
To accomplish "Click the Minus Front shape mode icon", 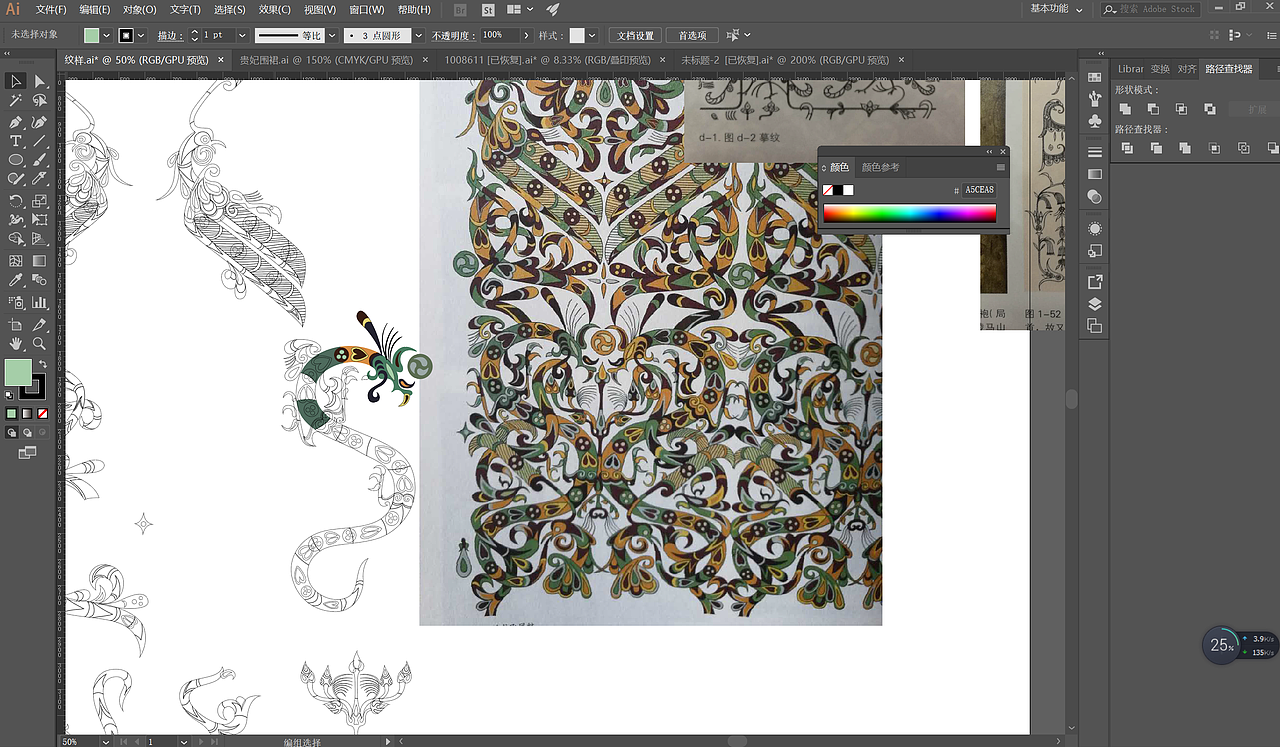I will (x=1153, y=108).
